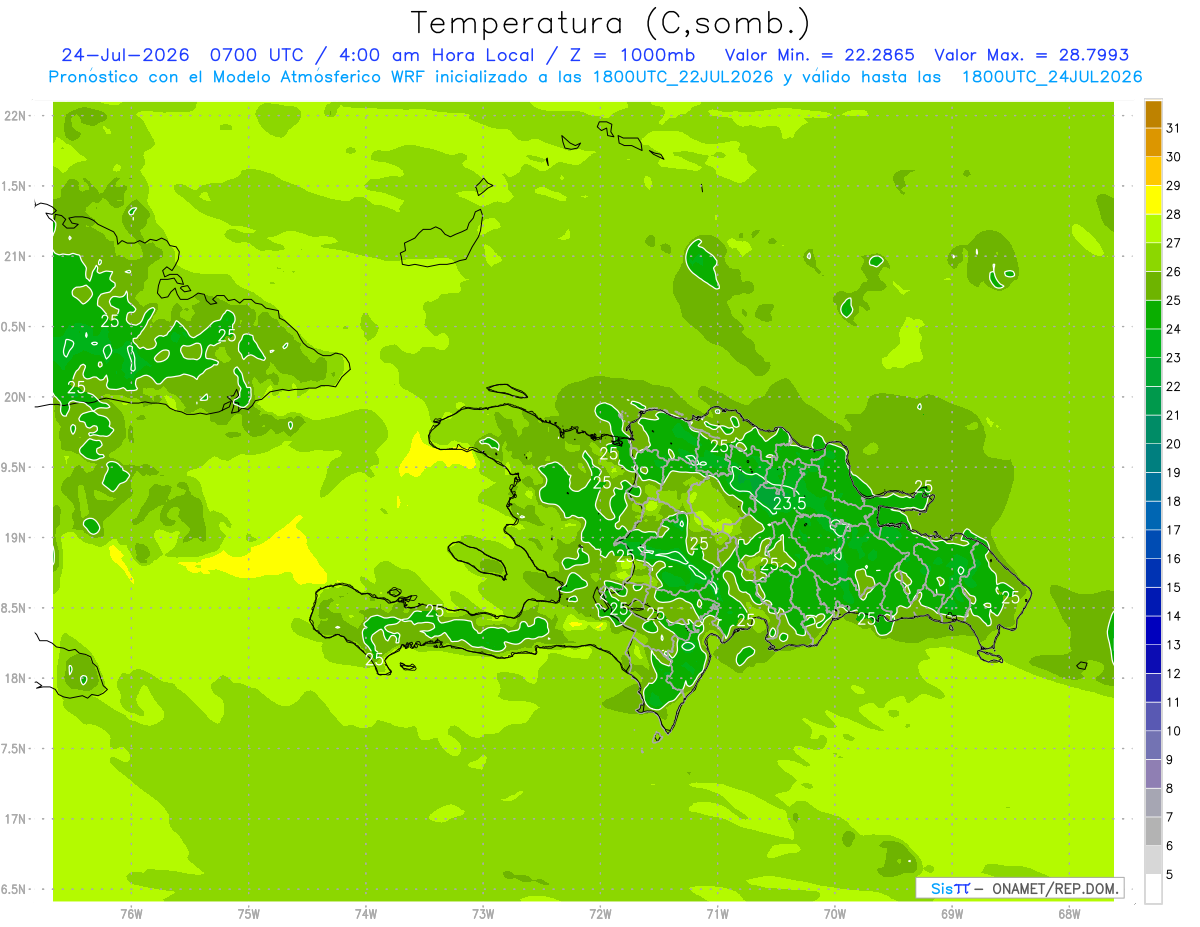The width and height of the screenshot is (1200, 927).
Task: Click the "68W" longitude label
Action: click(x=1069, y=913)
